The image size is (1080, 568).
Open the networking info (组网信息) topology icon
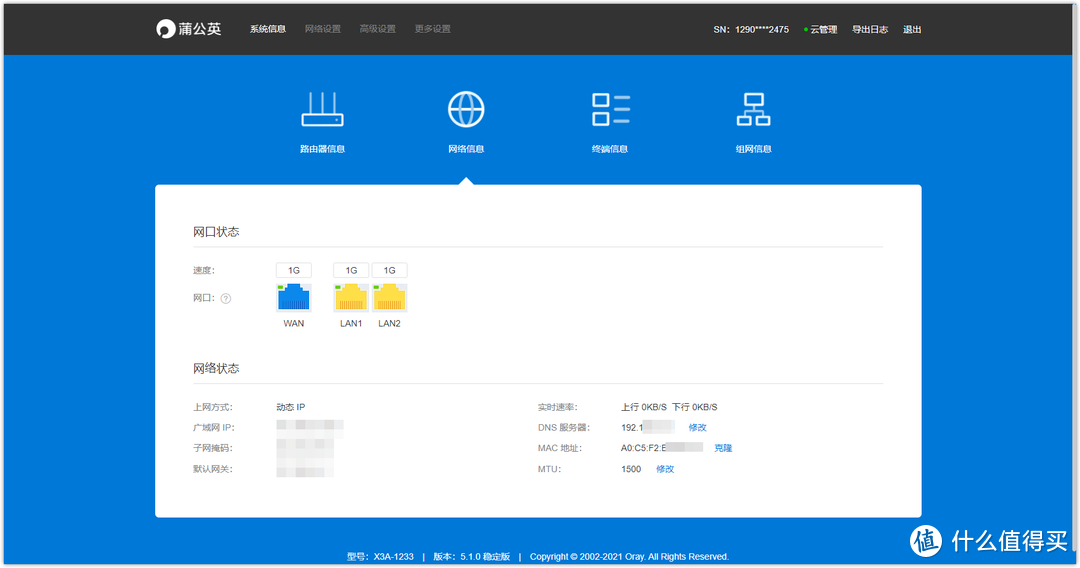coord(753,110)
